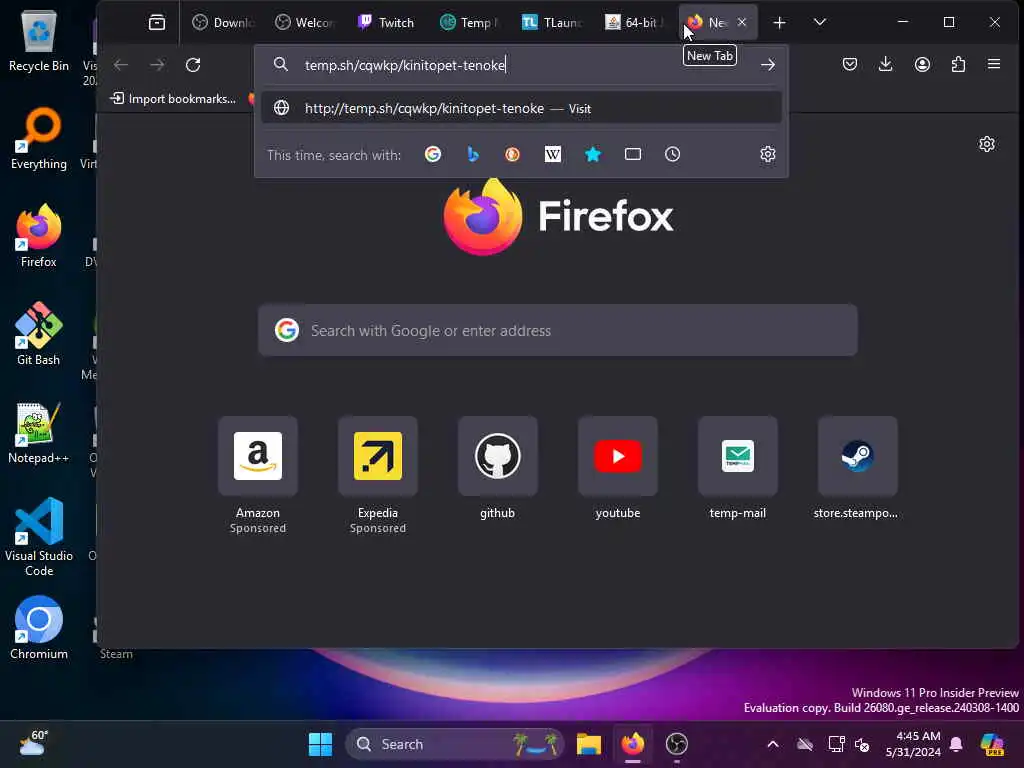Click Import bookmarks button

172,99
